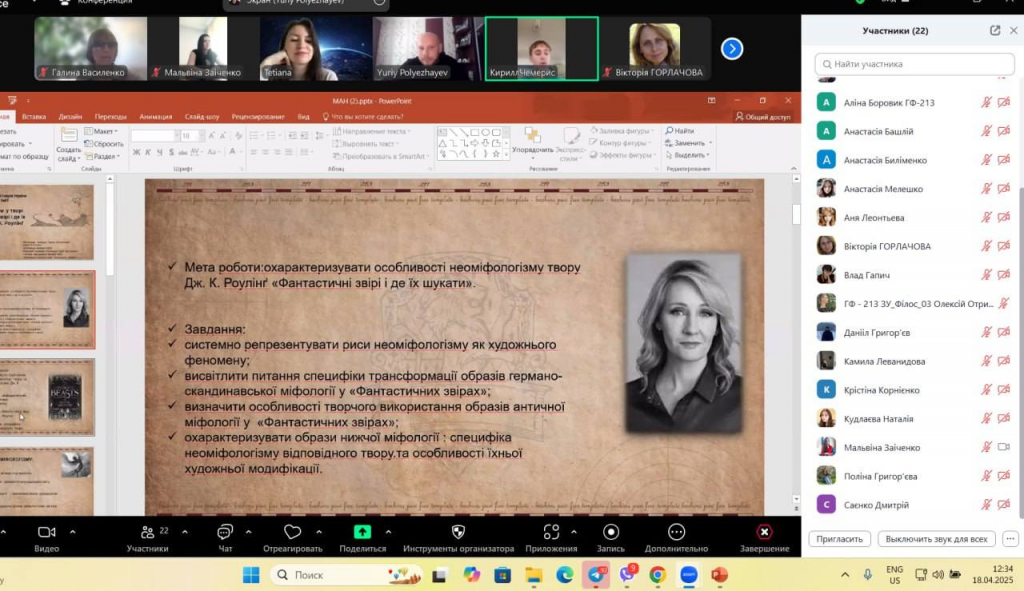Expand video options arrow next to Видео

coord(73,532)
